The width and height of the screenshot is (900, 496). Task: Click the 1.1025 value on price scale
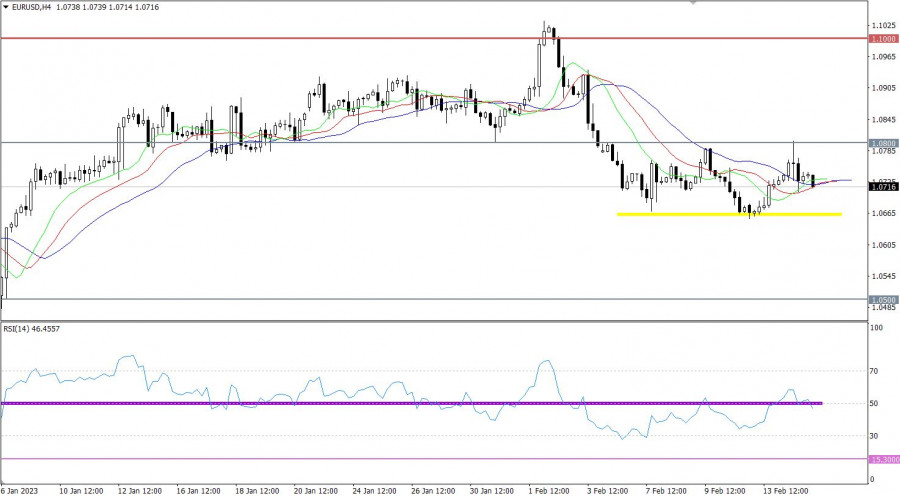coord(882,25)
